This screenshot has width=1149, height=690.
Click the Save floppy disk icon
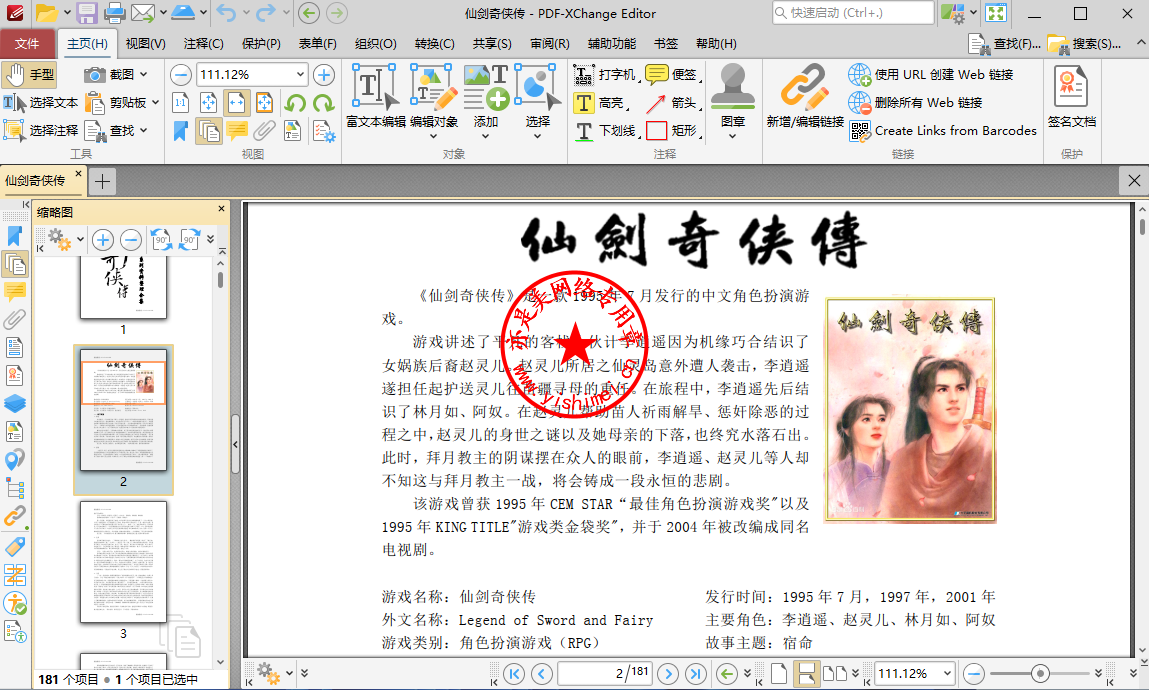(x=86, y=13)
